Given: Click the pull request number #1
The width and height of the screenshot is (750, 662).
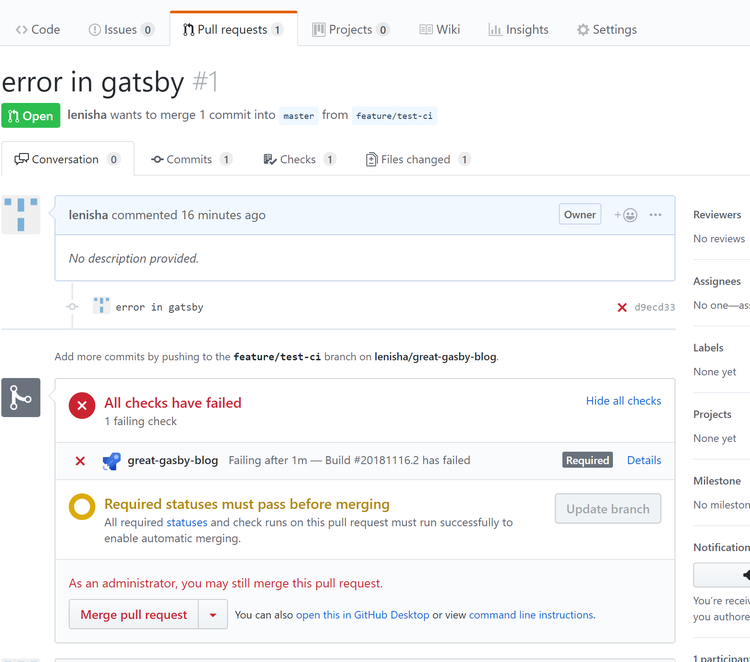Looking at the screenshot, I should [x=205, y=81].
